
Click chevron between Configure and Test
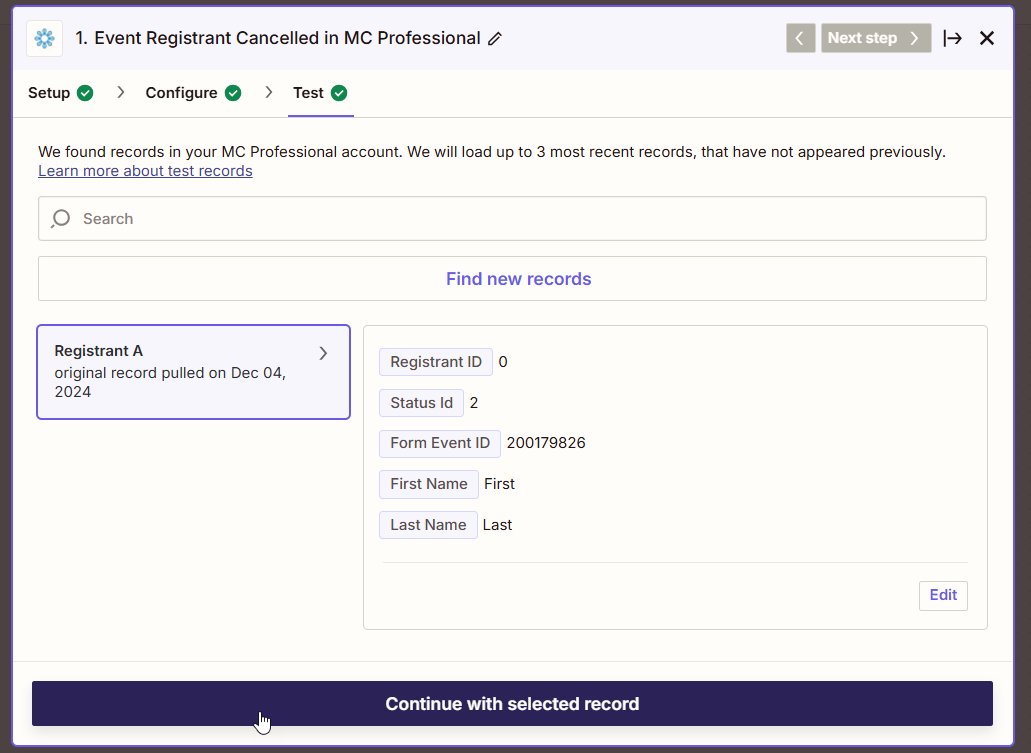[x=268, y=93]
